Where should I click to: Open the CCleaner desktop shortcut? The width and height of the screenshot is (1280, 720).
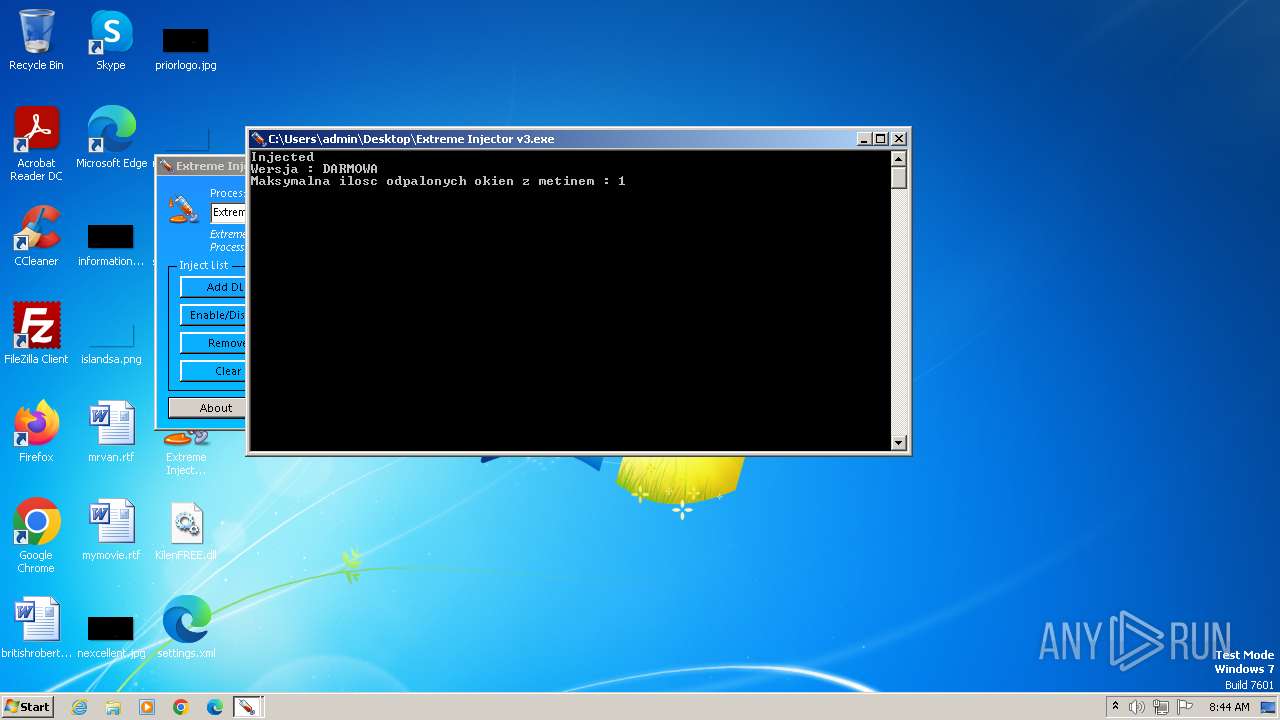coord(36,236)
